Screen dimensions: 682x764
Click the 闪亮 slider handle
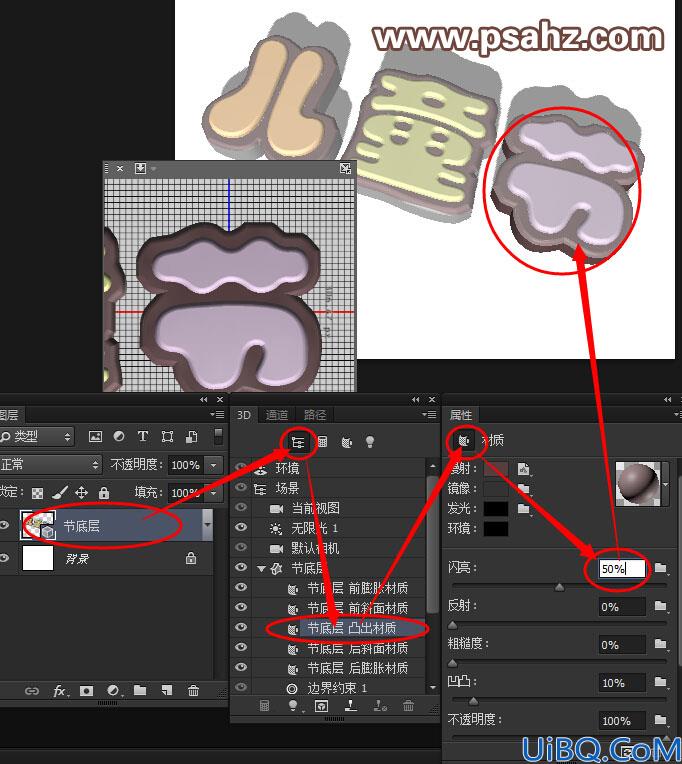[x=559, y=587]
